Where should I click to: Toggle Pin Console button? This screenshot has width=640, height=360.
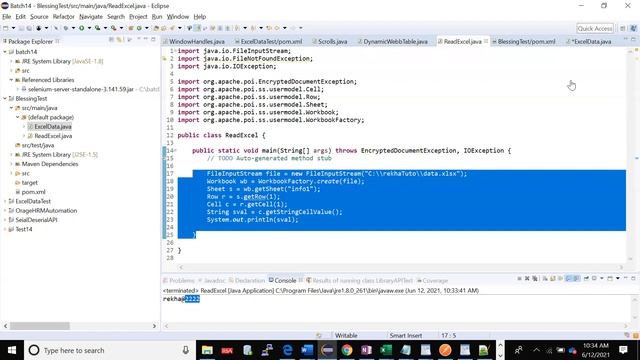587,278
